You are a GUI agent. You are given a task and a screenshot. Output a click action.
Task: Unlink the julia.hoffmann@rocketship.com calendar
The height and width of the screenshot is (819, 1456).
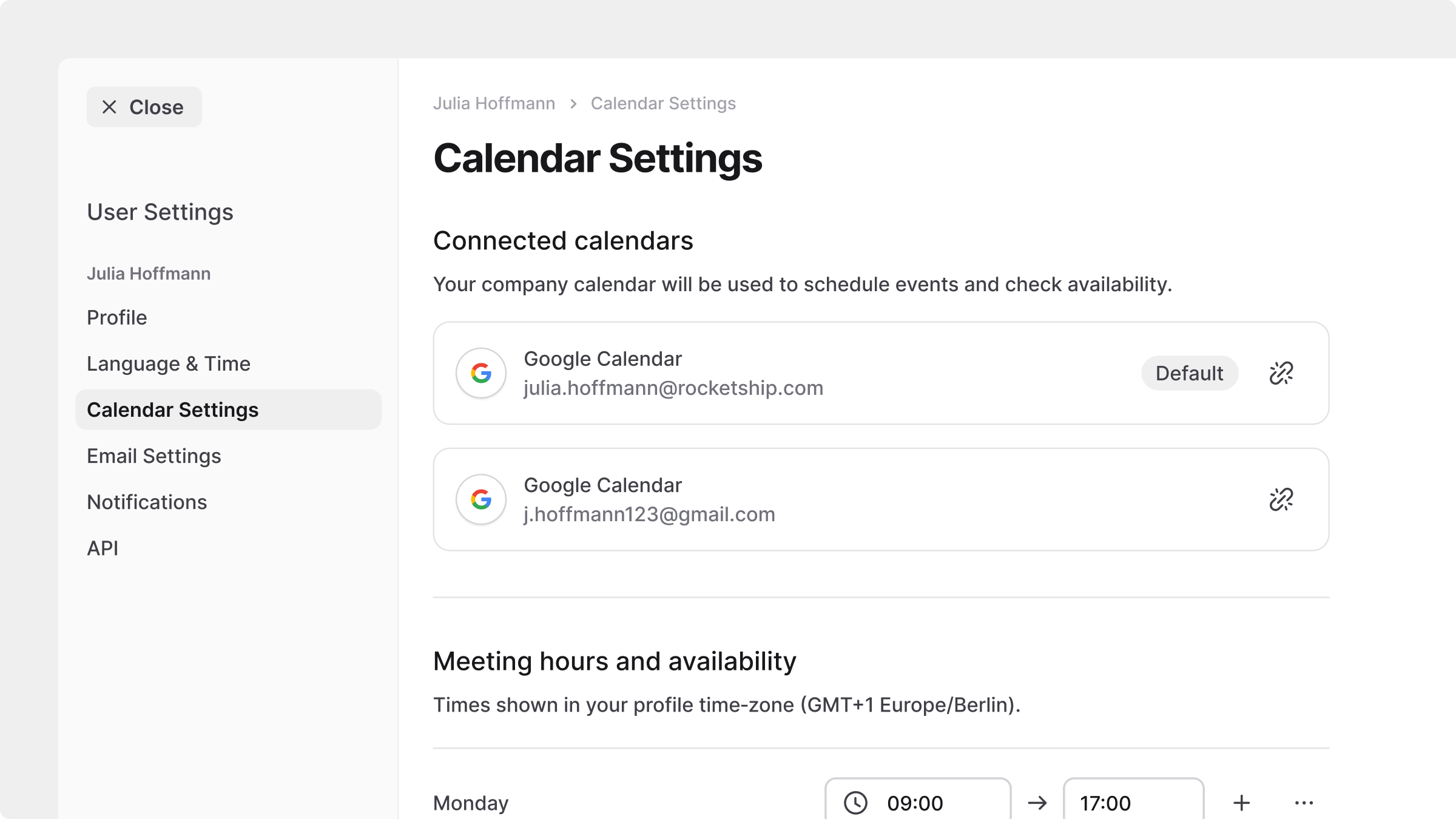(1281, 373)
